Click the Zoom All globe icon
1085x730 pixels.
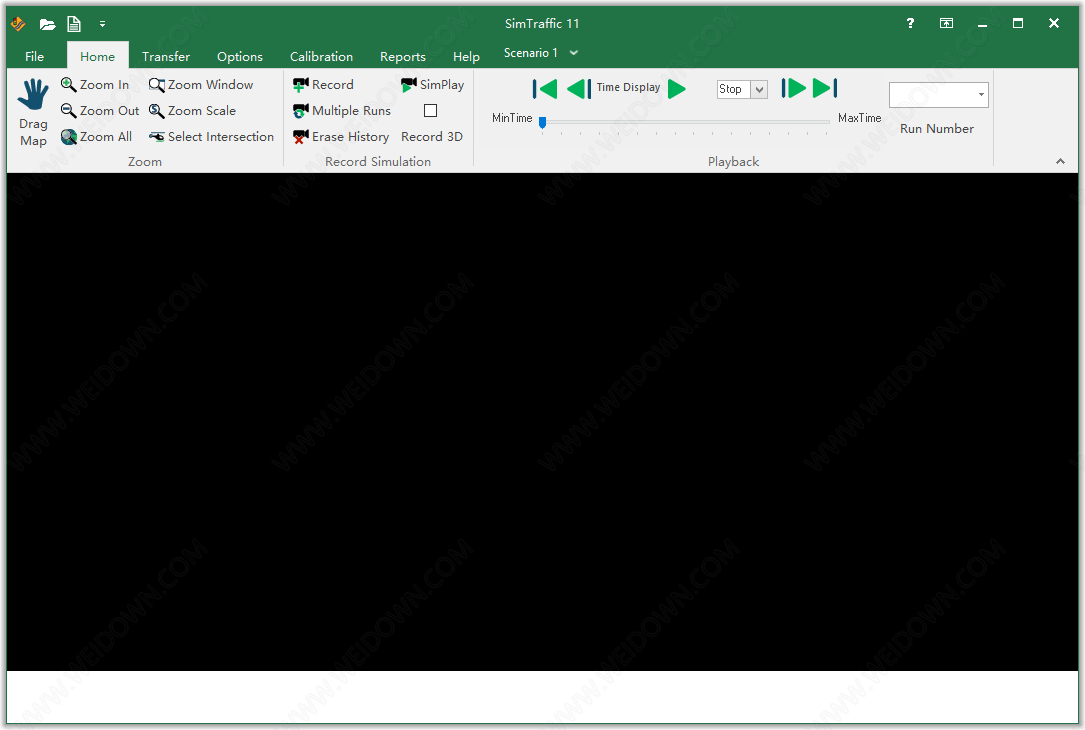pyautogui.click(x=96, y=137)
